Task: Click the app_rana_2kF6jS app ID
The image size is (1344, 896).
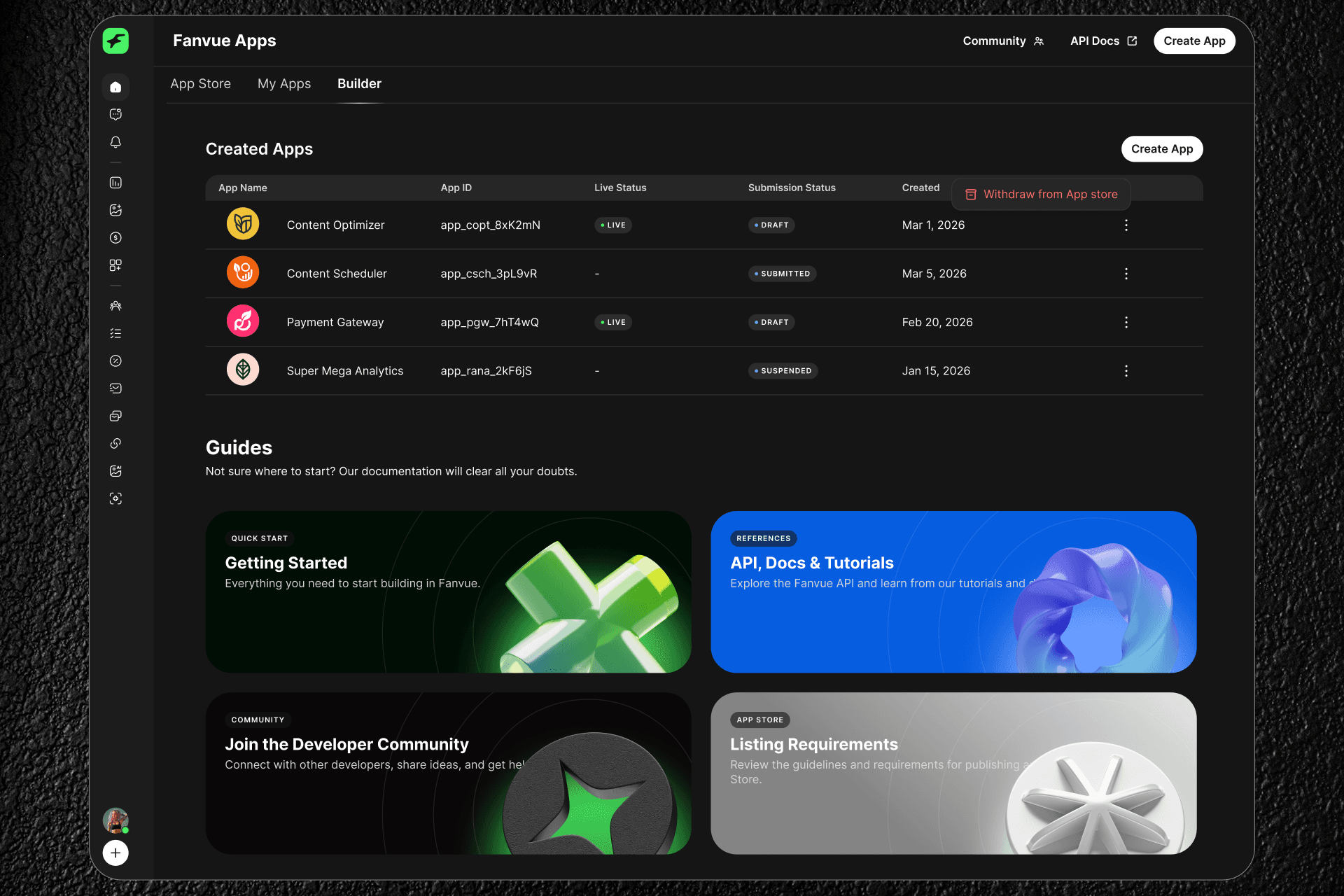Action: click(x=486, y=371)
